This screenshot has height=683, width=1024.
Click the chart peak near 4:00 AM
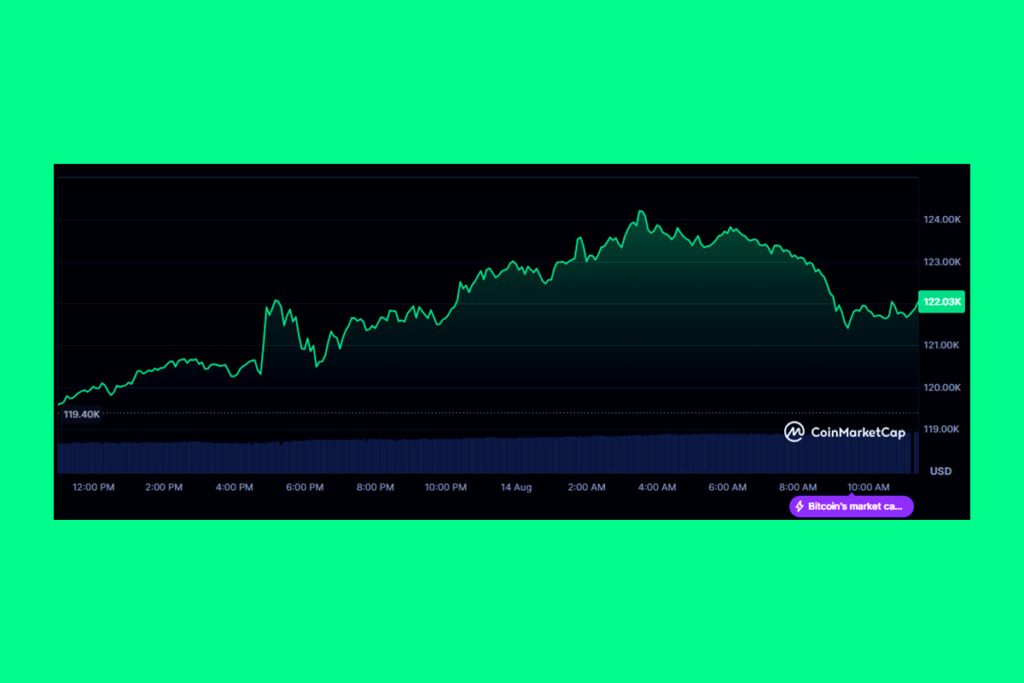click(641, 210)
